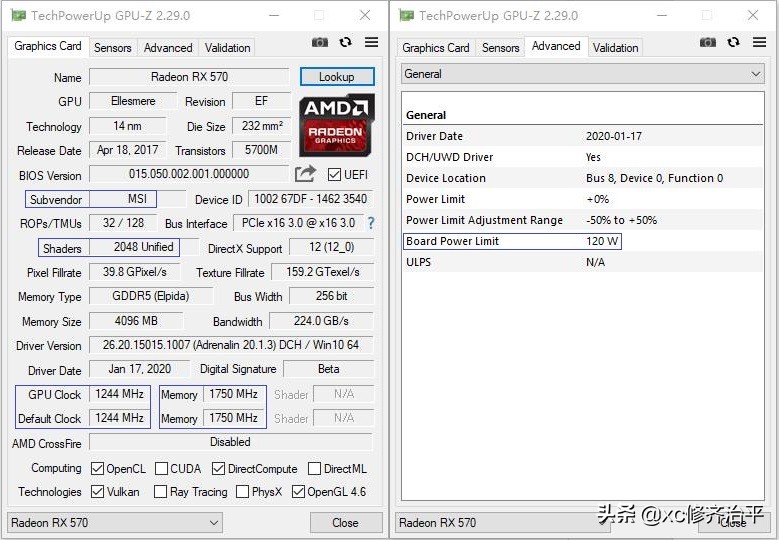
Task: Open Validation tab in right window
Action: tap(615, 48)
